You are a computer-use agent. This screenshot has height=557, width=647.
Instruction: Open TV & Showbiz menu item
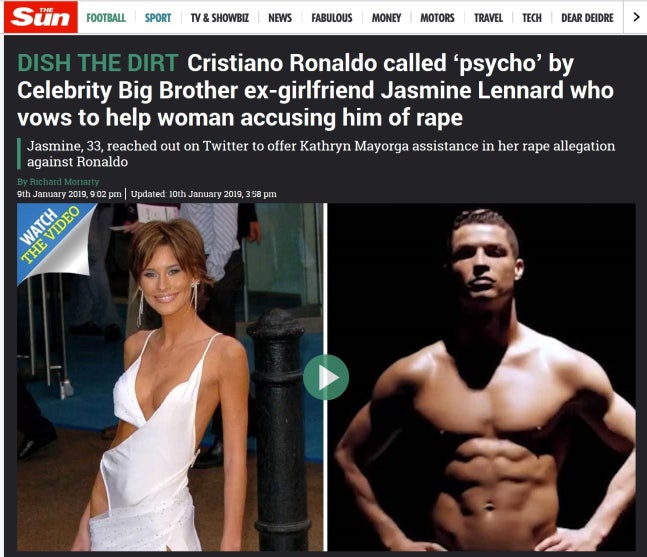[220, 18]
